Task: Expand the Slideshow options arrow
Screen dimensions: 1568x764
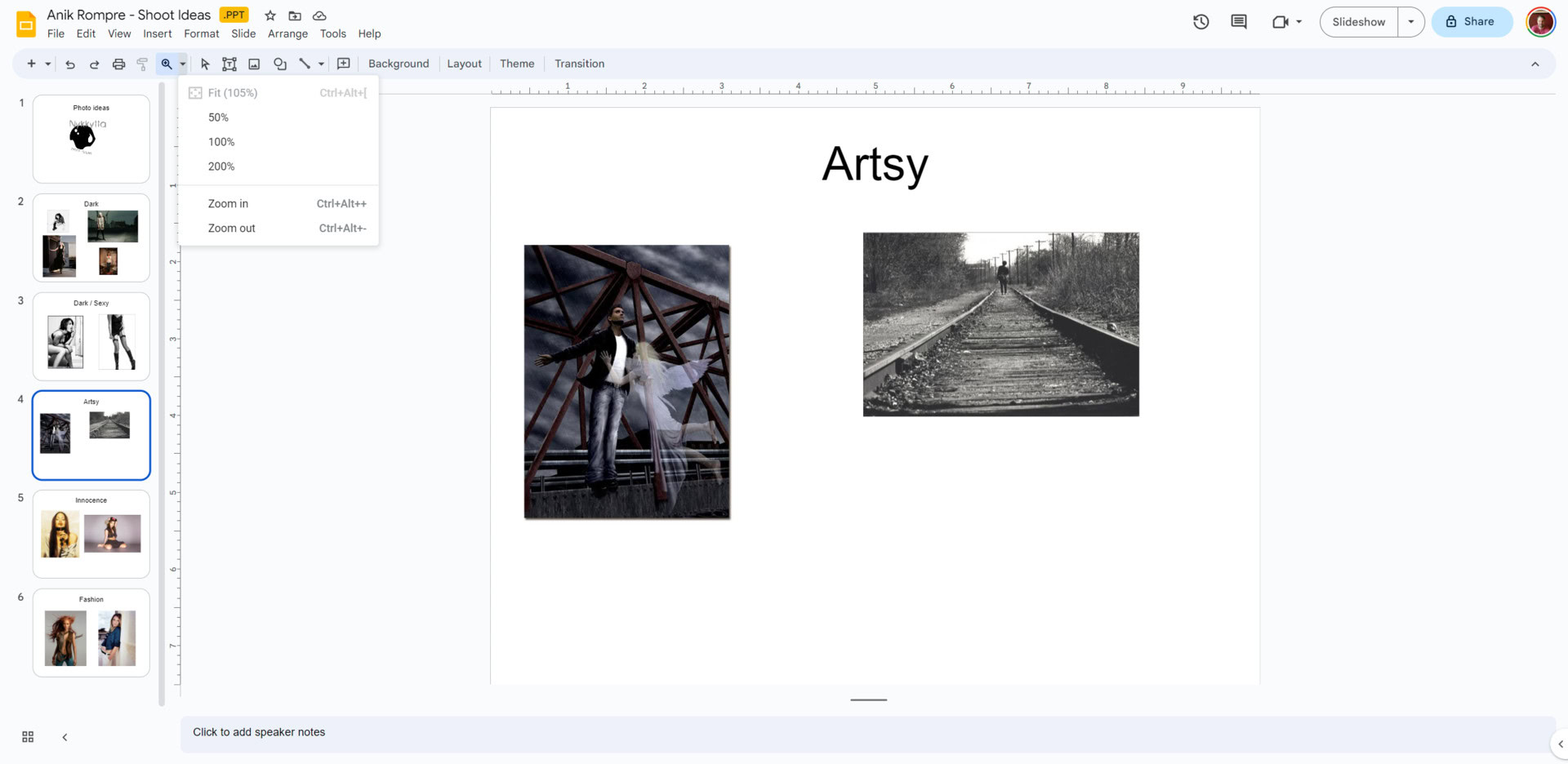Action: pyautogui.click(x=1410, y=22)
